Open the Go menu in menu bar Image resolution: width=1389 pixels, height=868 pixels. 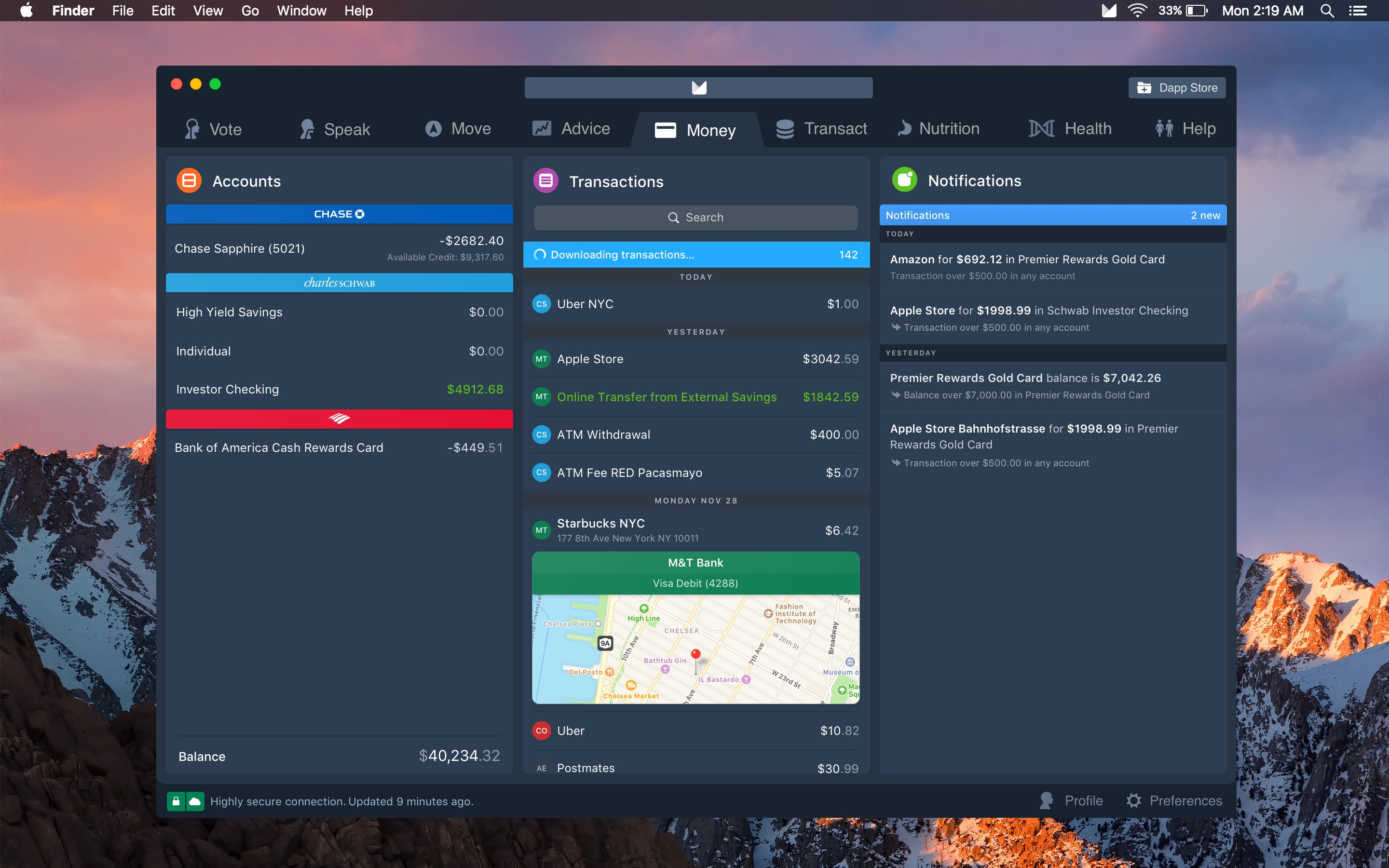(x=250, y=10)
